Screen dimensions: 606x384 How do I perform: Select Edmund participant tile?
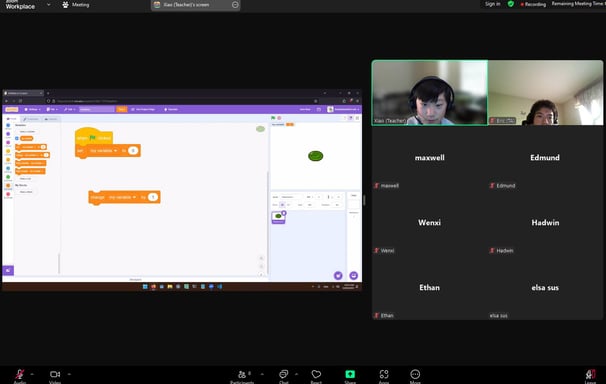coord(545,158)
